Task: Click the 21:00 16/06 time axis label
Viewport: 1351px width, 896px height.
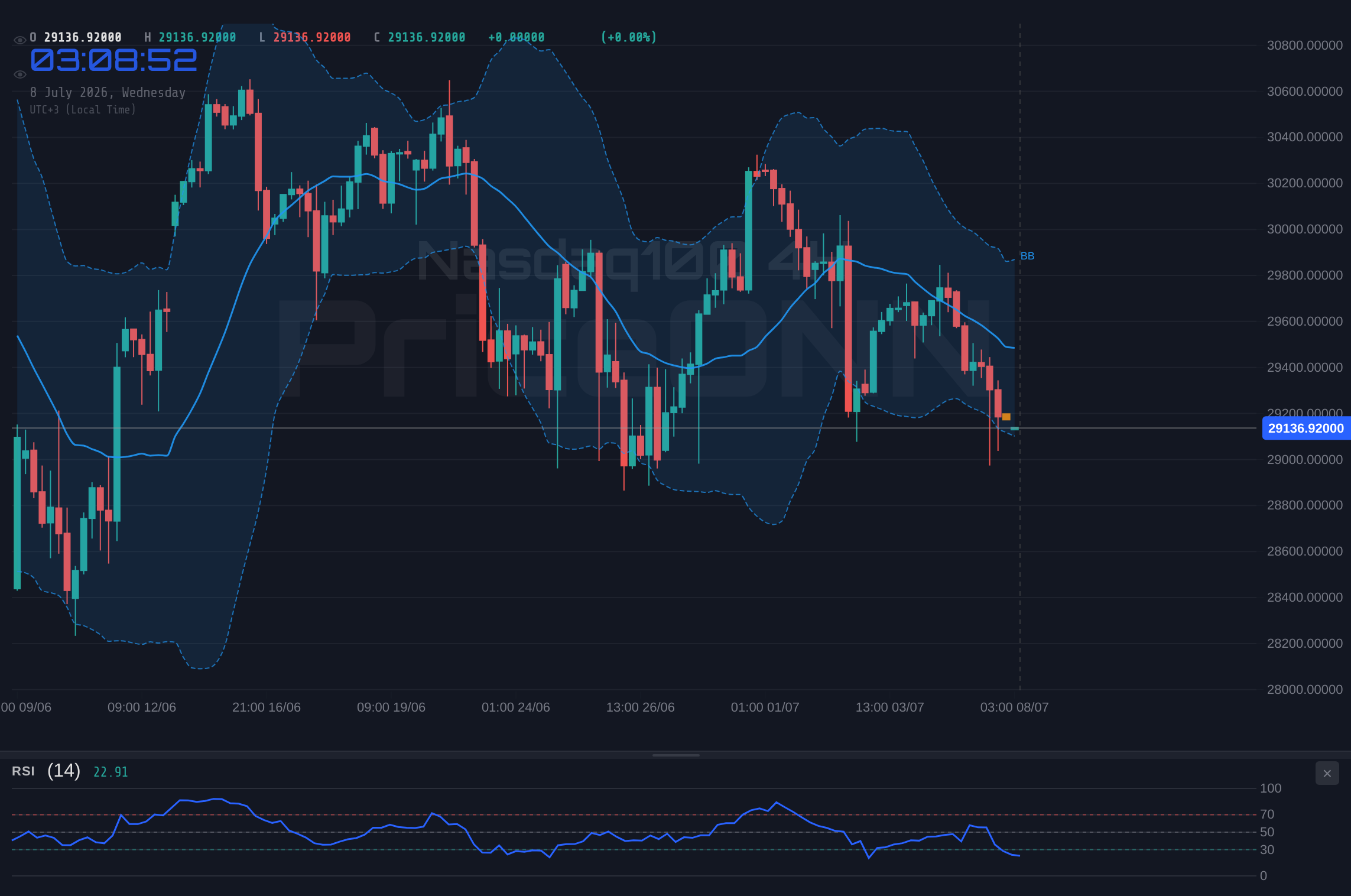Action: coord(267,707)
